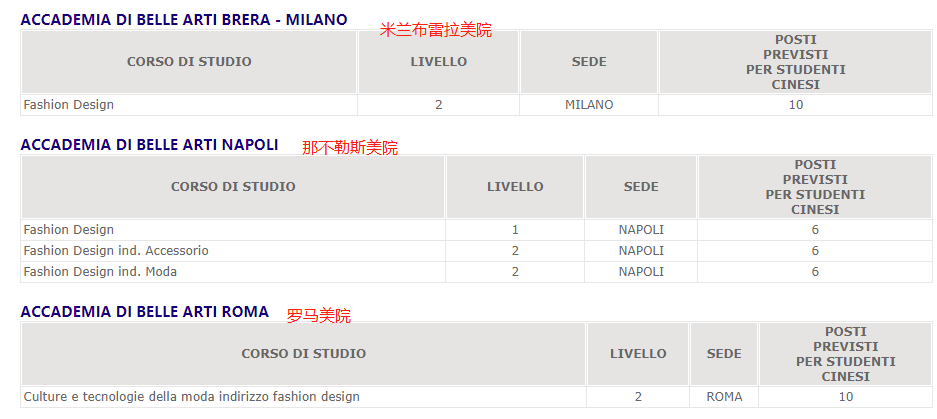Click the Posti Previsti header in Brera table
The height and width of the screenshot is (419, 937).
tap(795, 62)
